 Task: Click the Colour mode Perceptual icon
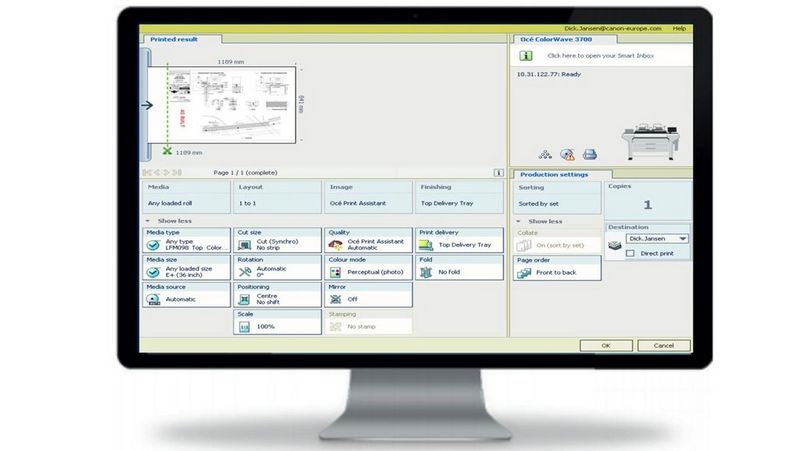tap(335, 271)
